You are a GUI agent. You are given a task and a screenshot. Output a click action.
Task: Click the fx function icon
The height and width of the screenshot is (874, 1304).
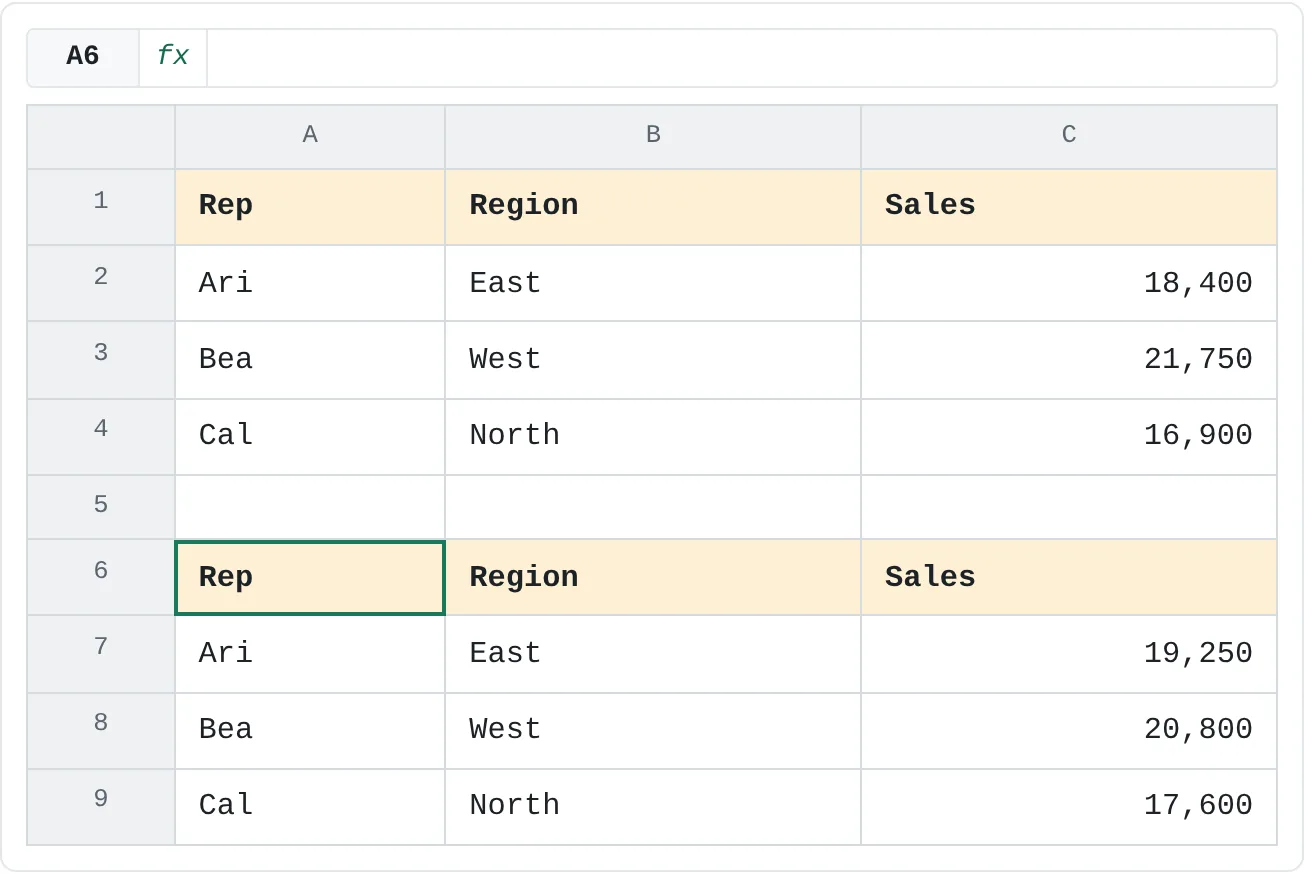click(173, 57)
